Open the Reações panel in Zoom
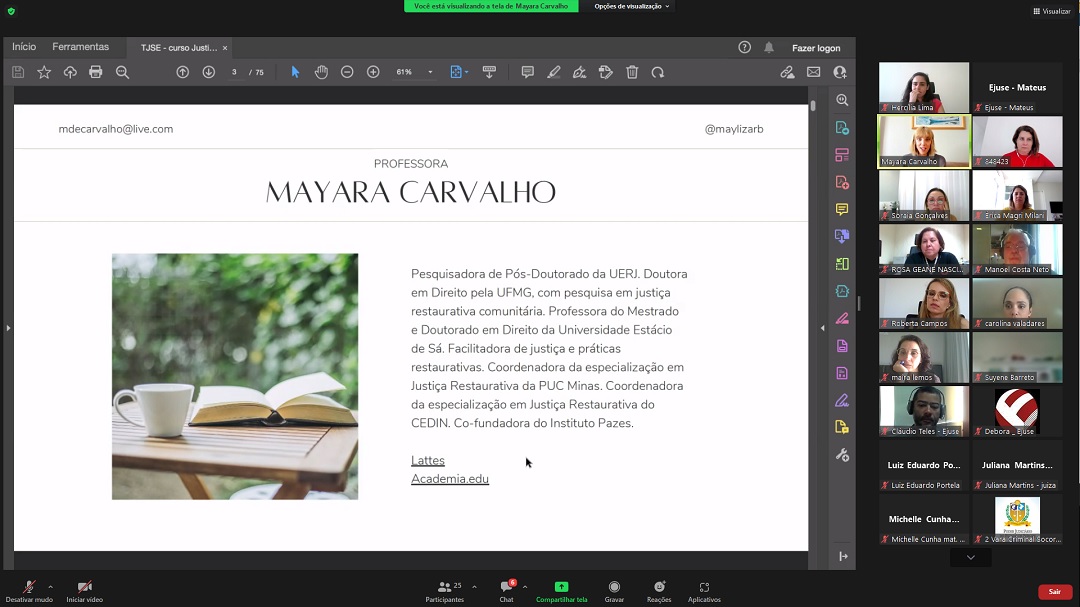1080x607 pixels. coord(659,591)
